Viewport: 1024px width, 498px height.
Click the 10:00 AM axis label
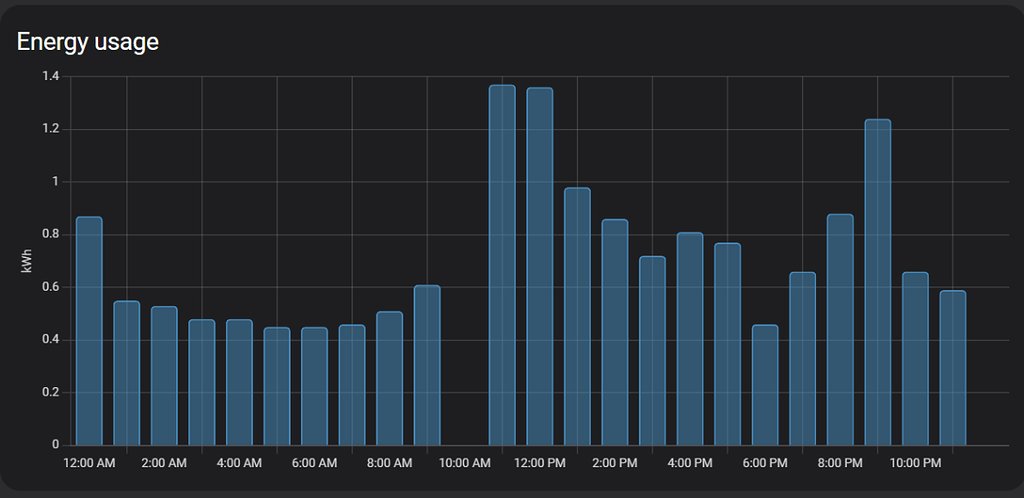click(x=464, y=463)
